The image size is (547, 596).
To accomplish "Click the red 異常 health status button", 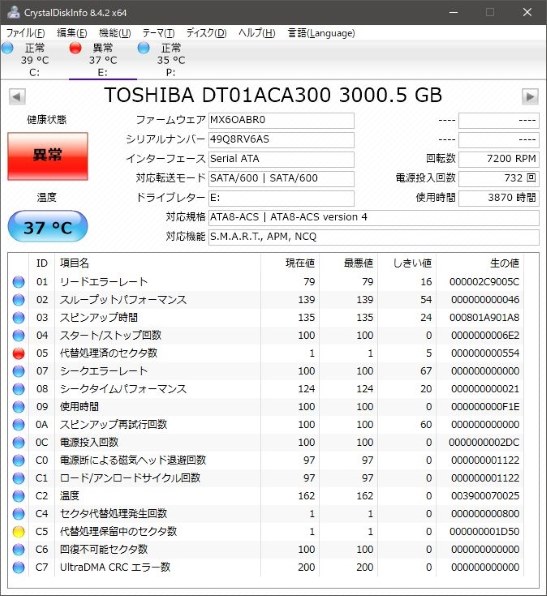I will (x=48, y=156).
